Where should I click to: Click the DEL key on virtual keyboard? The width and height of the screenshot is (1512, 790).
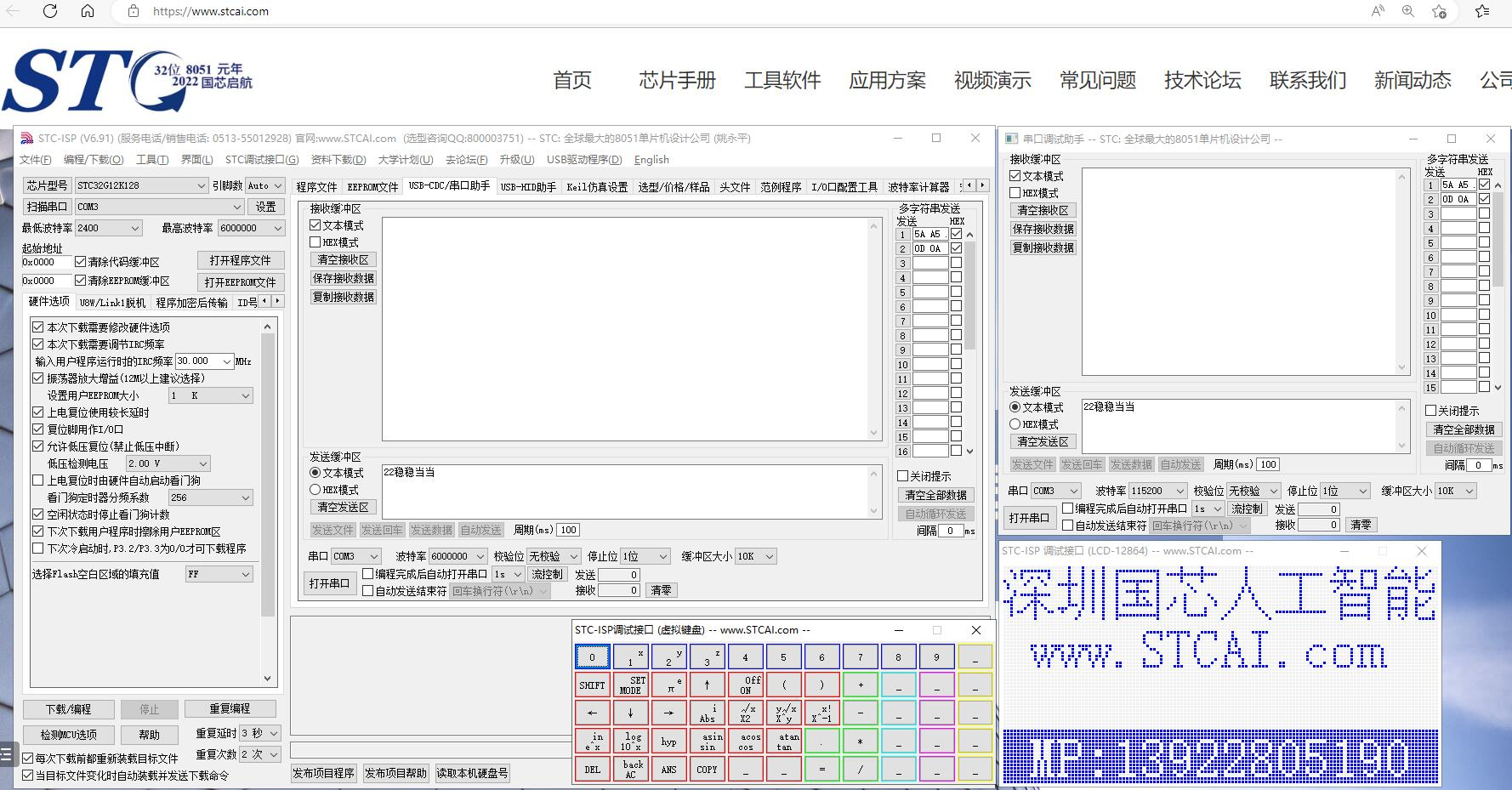pyautogui.click(x=592, y=769)
